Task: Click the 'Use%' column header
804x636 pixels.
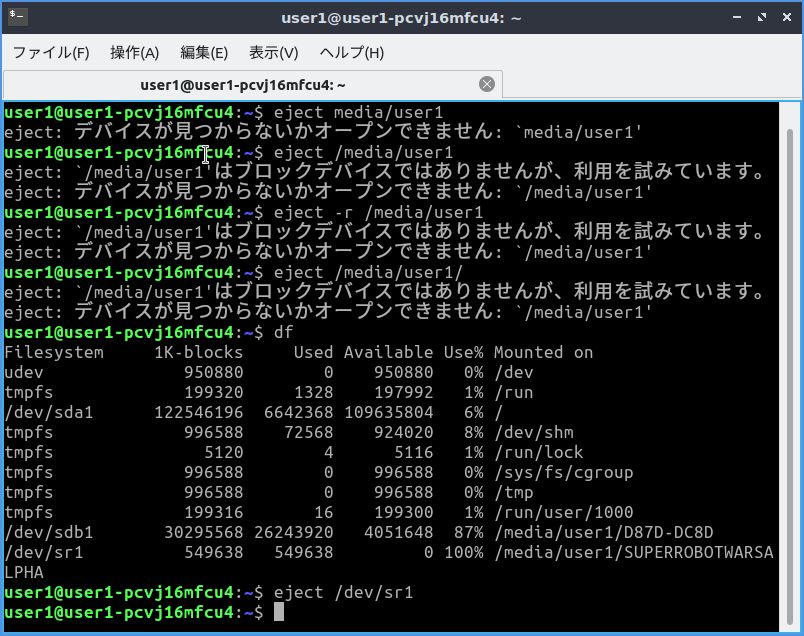Action: tap(463, 352)
